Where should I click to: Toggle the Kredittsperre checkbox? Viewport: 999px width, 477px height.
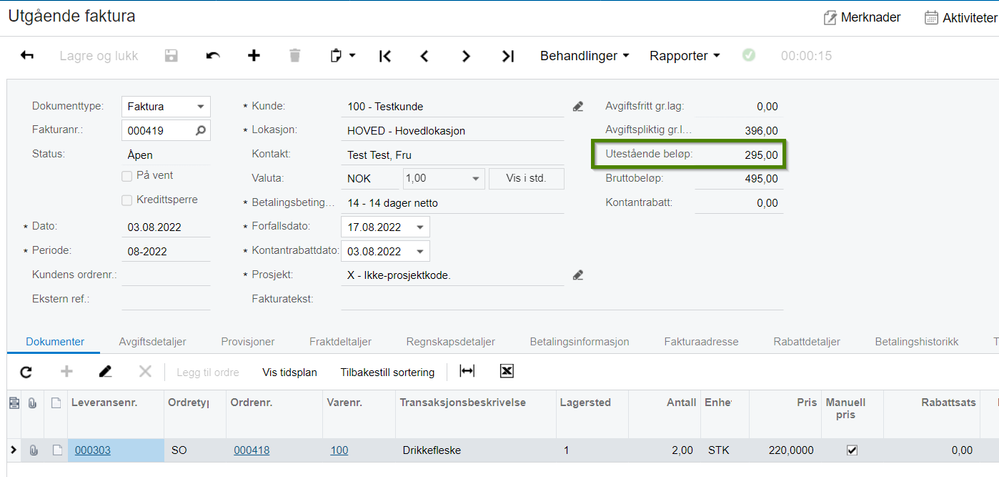pyautogui.click(x=127, y=200)
